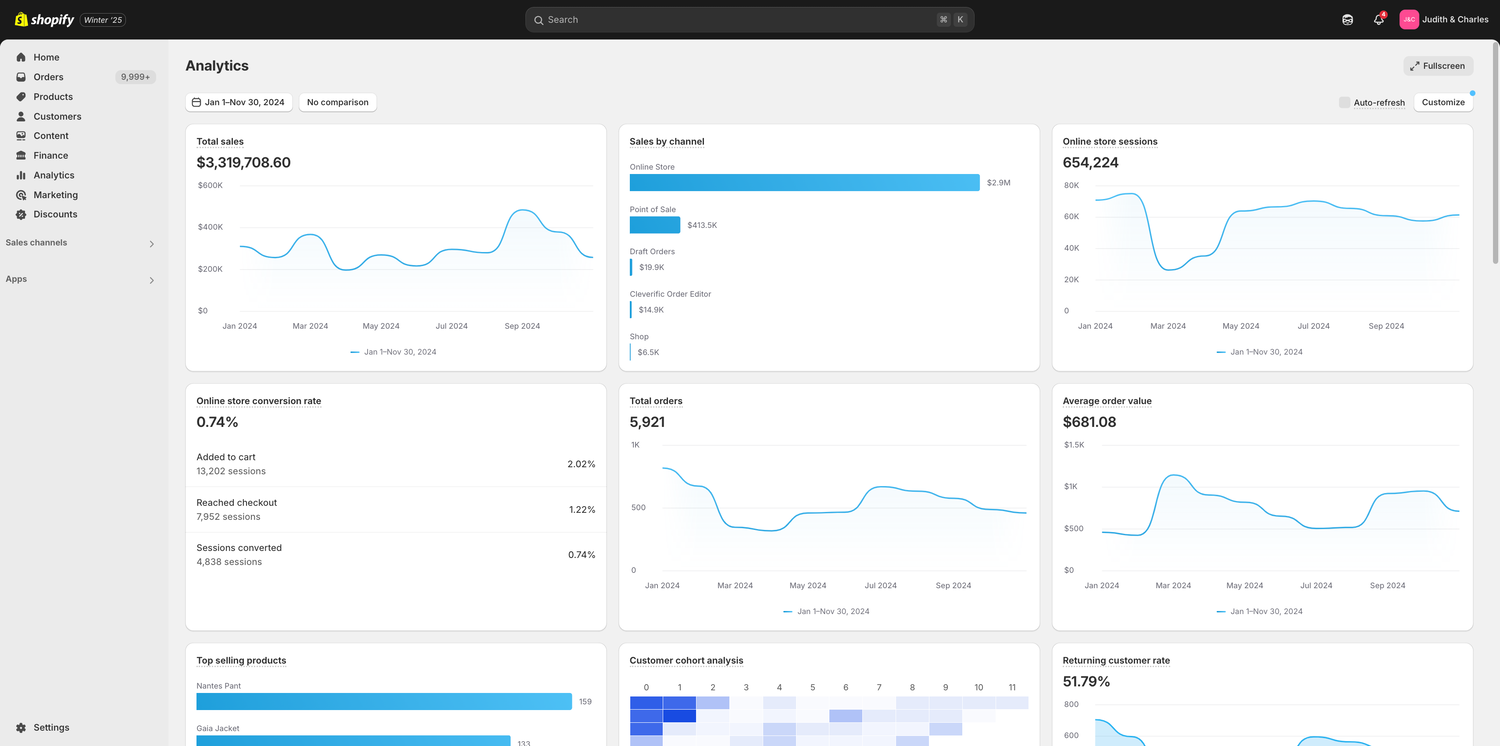Open the Discounts badge icon

tap(21, 214)
